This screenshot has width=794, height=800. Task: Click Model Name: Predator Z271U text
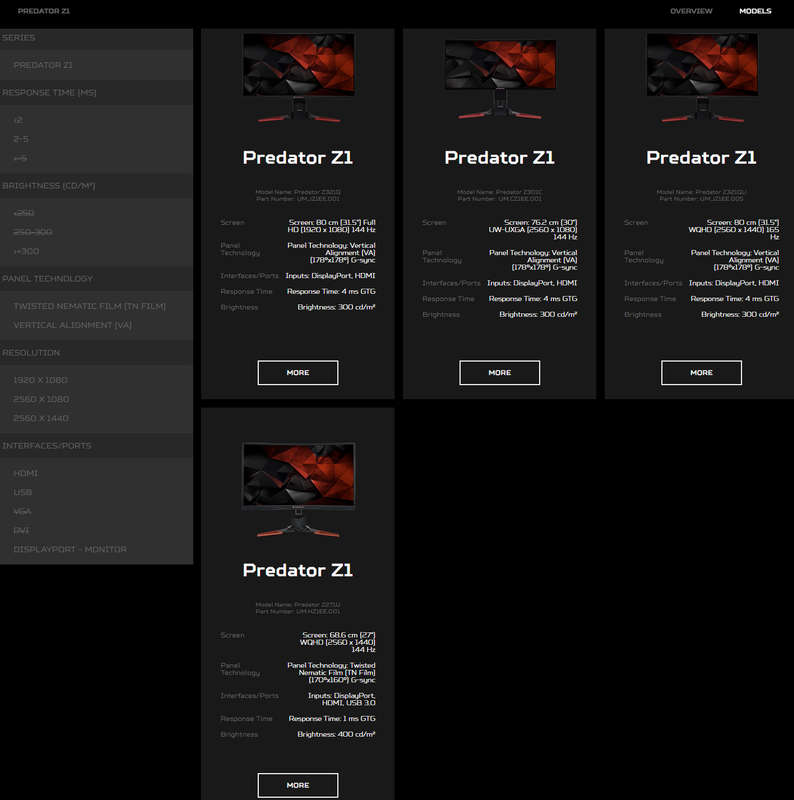tap(297, 605)
